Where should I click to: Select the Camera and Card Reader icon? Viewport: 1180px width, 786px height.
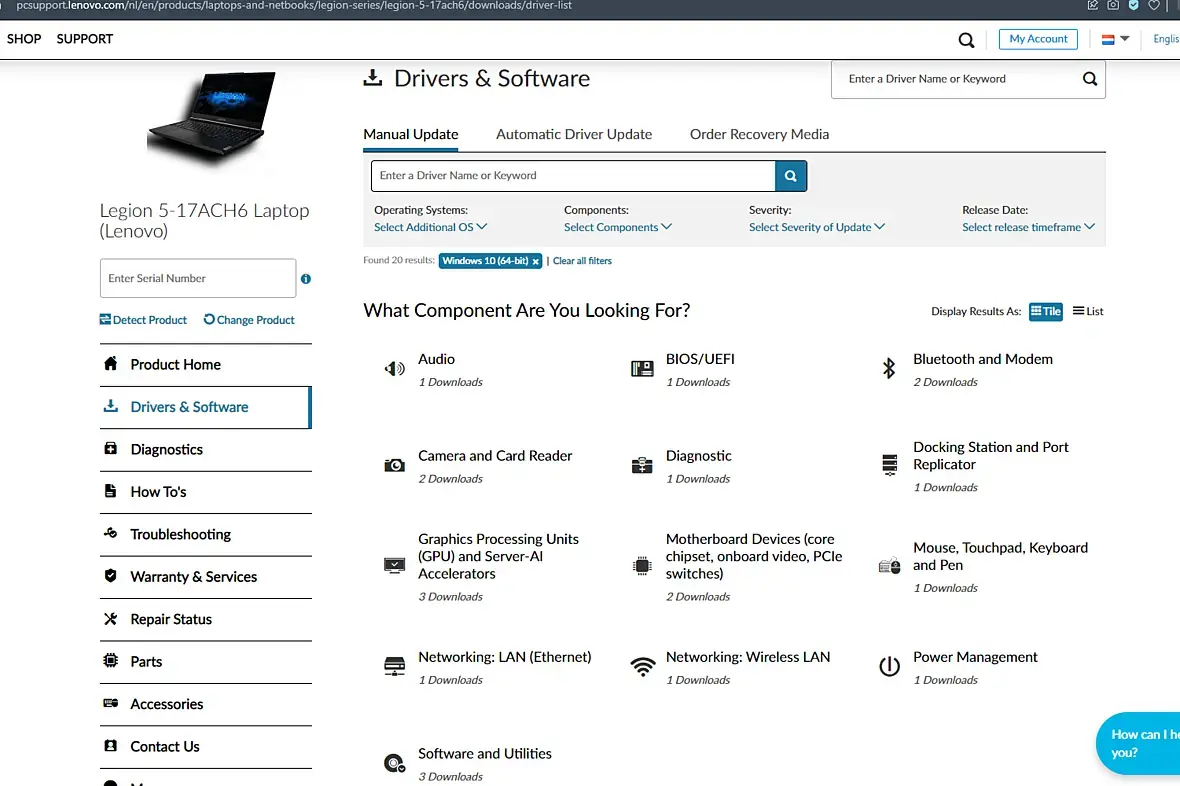click(394, 465)
